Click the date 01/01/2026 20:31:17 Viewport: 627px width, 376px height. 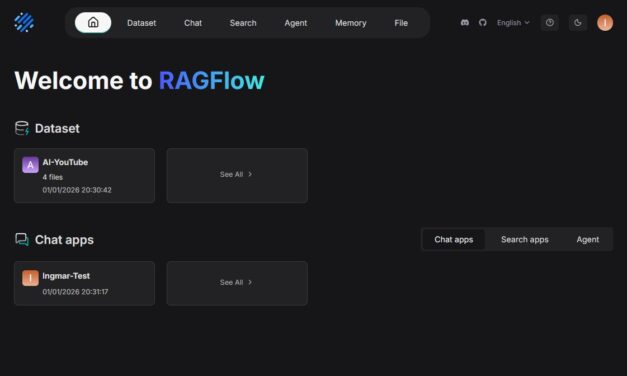[x=75, y=292]
